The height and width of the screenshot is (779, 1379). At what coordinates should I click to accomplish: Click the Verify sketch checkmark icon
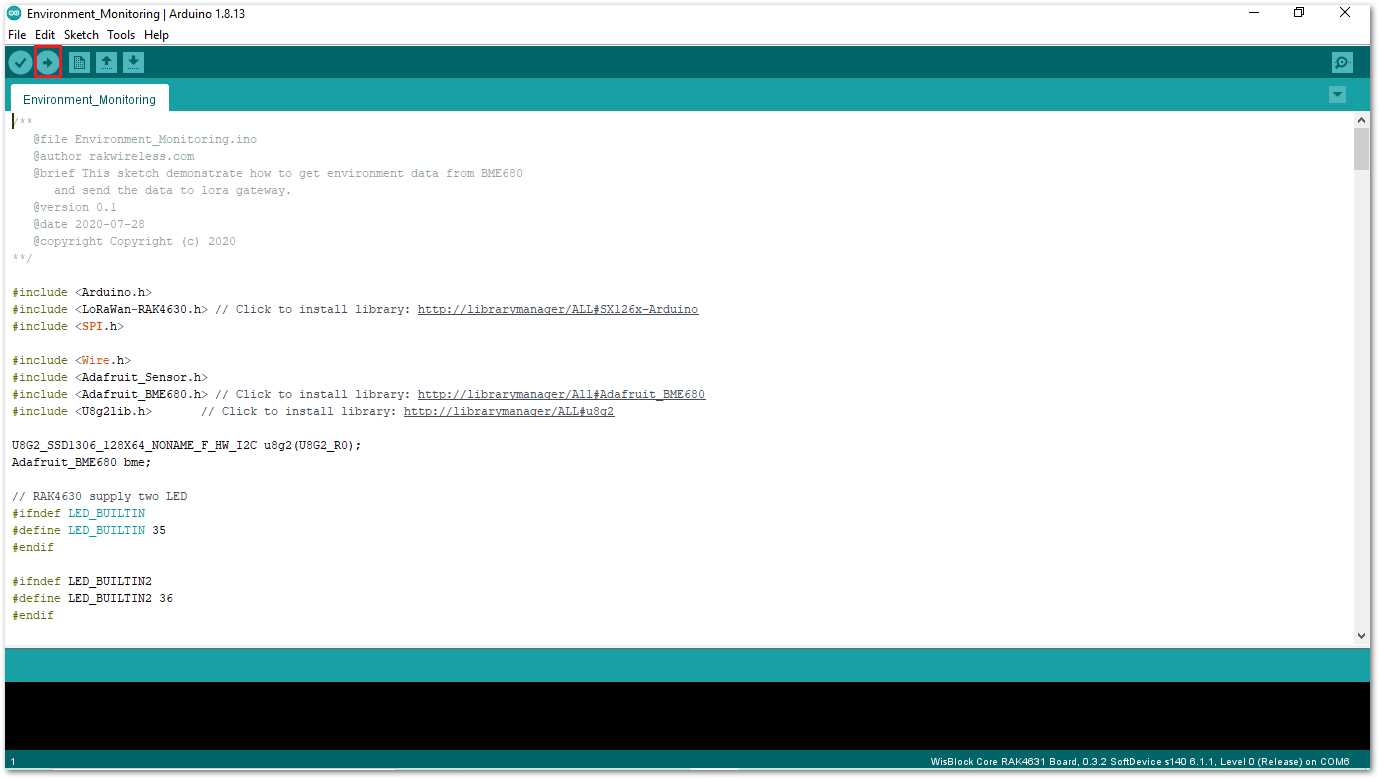20,62
